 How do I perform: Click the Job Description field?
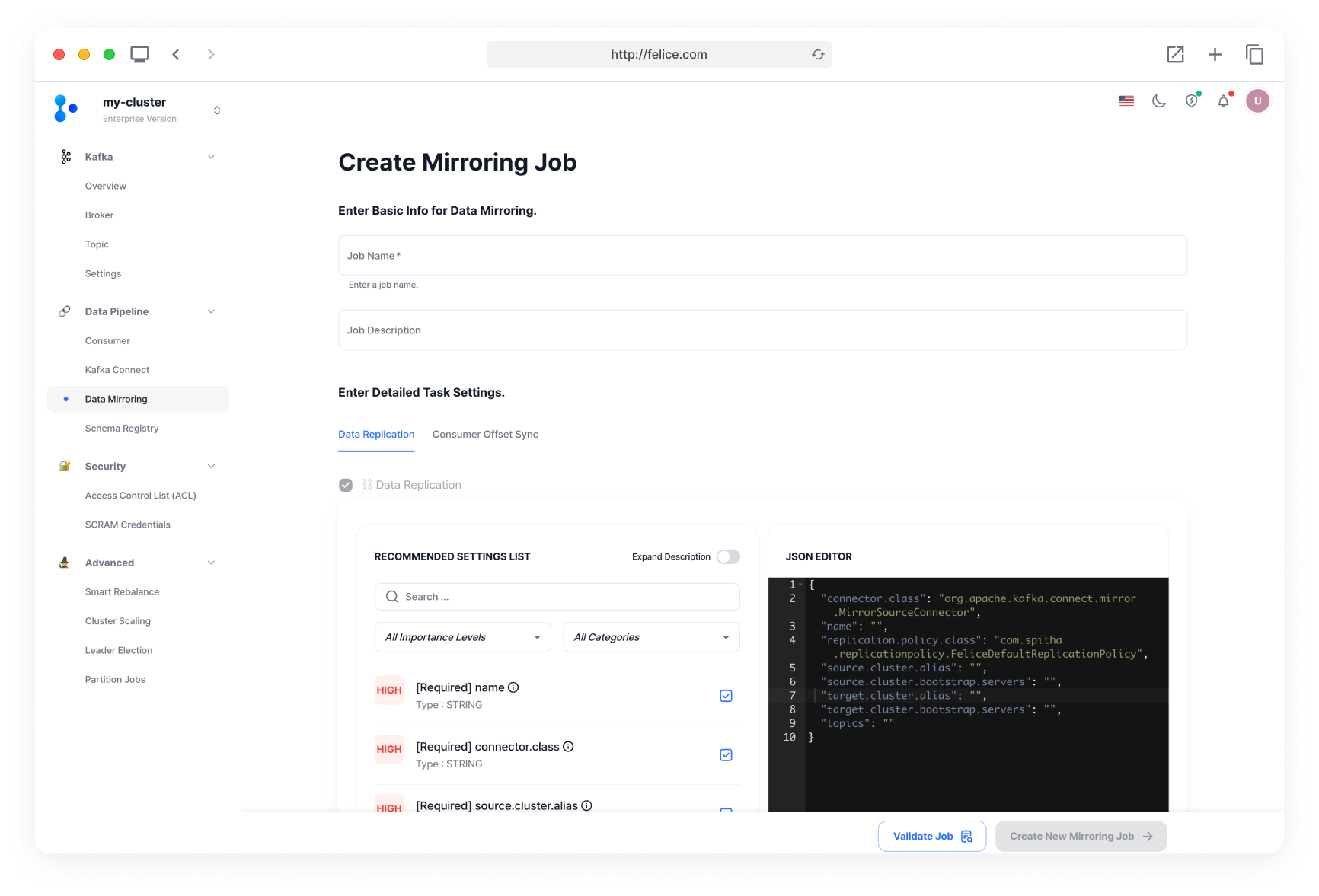(x=762, y=330)
